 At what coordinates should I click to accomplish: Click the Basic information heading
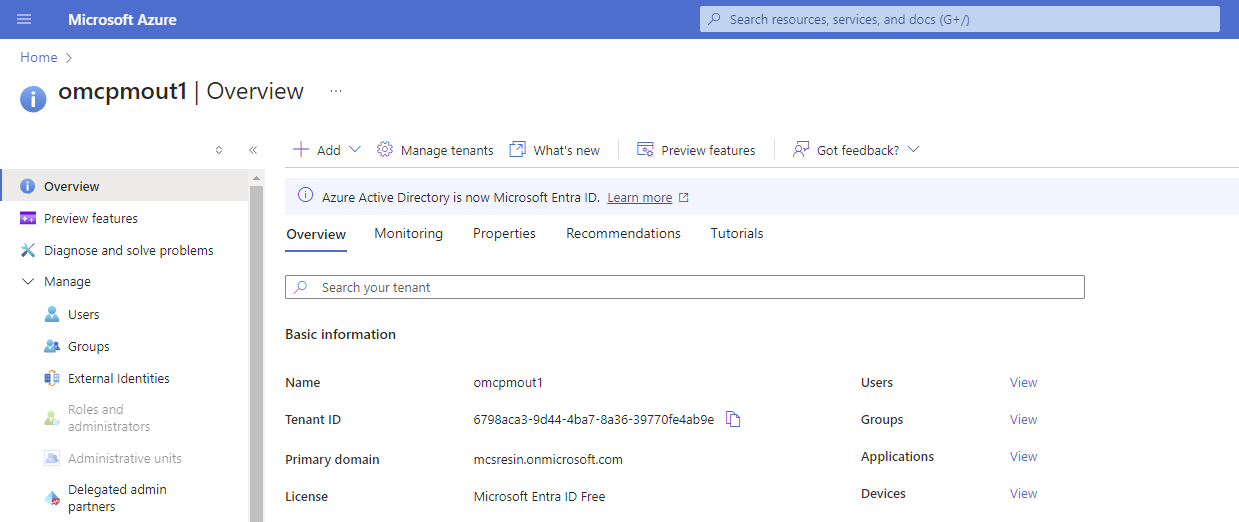click(340, 334)
